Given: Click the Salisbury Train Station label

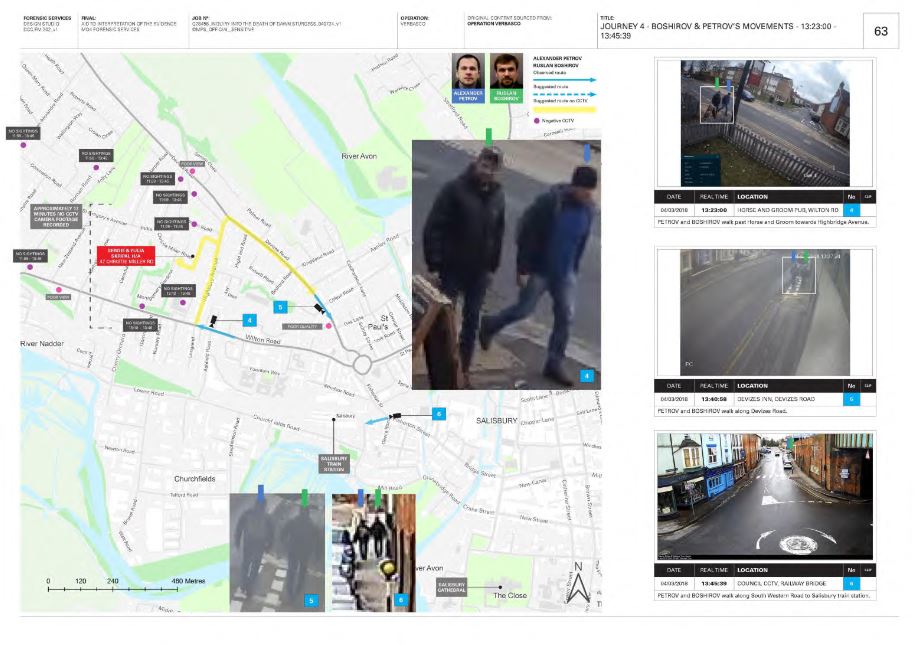Looking at the screenshot, I should tap(333, 463).
